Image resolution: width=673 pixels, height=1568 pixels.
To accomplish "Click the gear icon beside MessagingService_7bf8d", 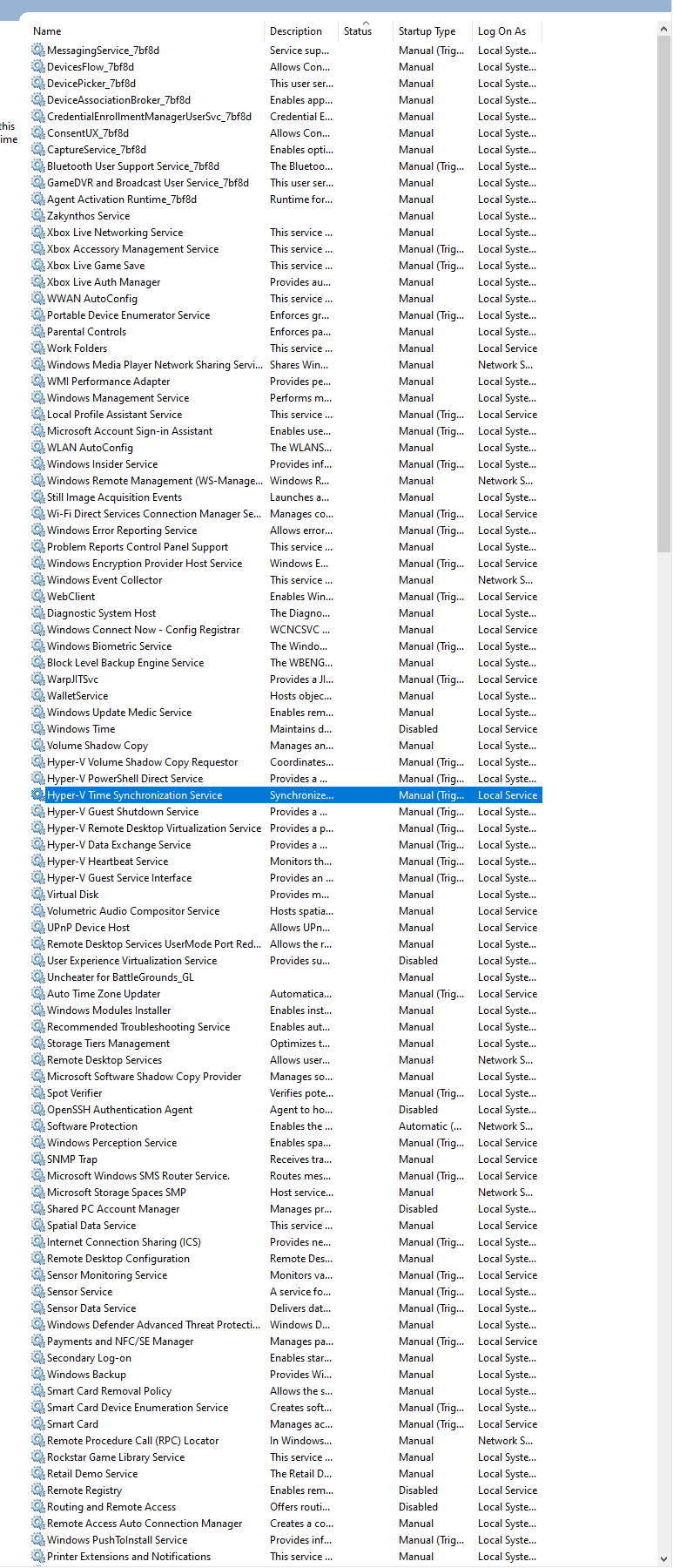I will pyautogui.click(x=38, y=51).
